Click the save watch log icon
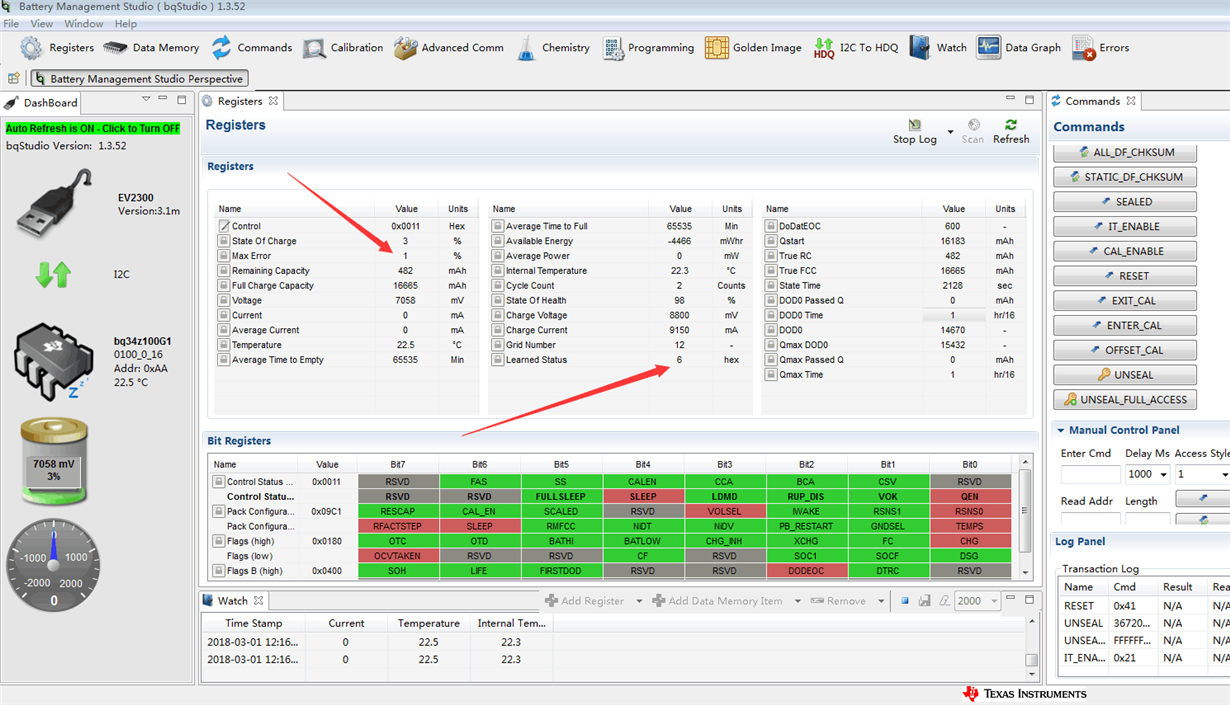The image size is (1230, 705). pos(924,601)
